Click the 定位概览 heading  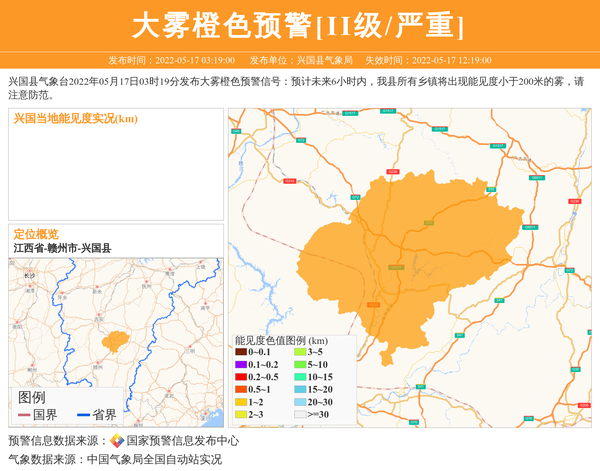click(36, 234)
